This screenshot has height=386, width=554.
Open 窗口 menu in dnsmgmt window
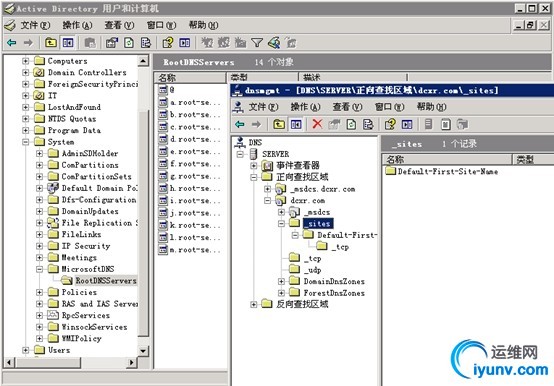(389, 107)
